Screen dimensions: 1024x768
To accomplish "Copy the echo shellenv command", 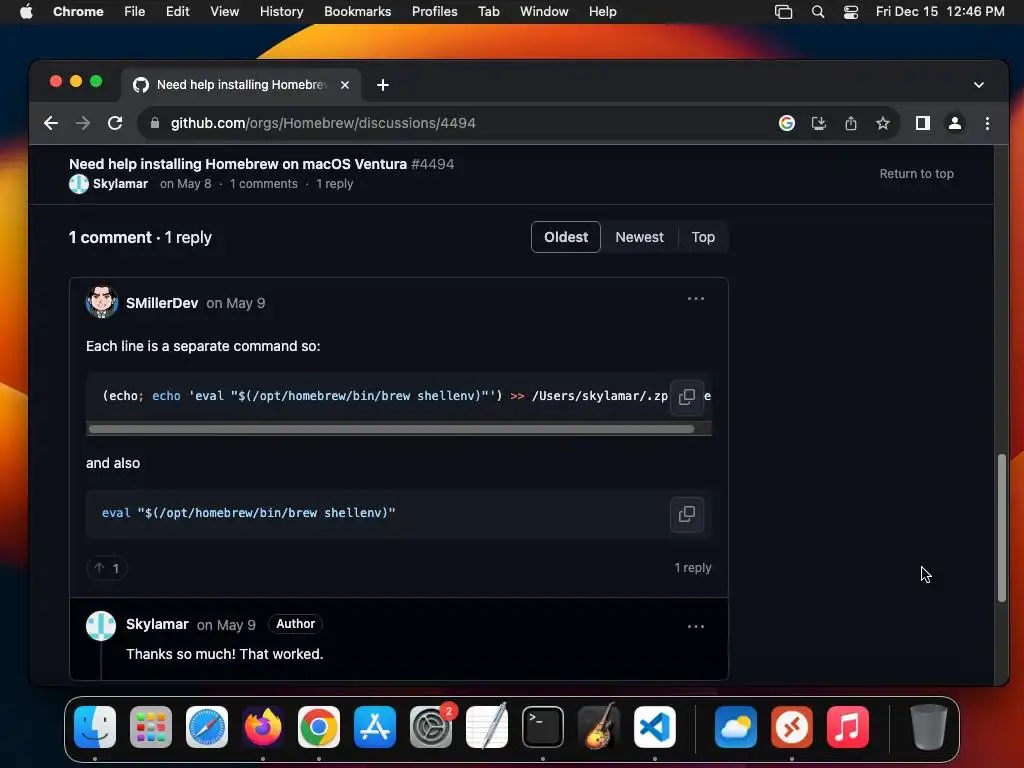I will (x=687, y=396).
